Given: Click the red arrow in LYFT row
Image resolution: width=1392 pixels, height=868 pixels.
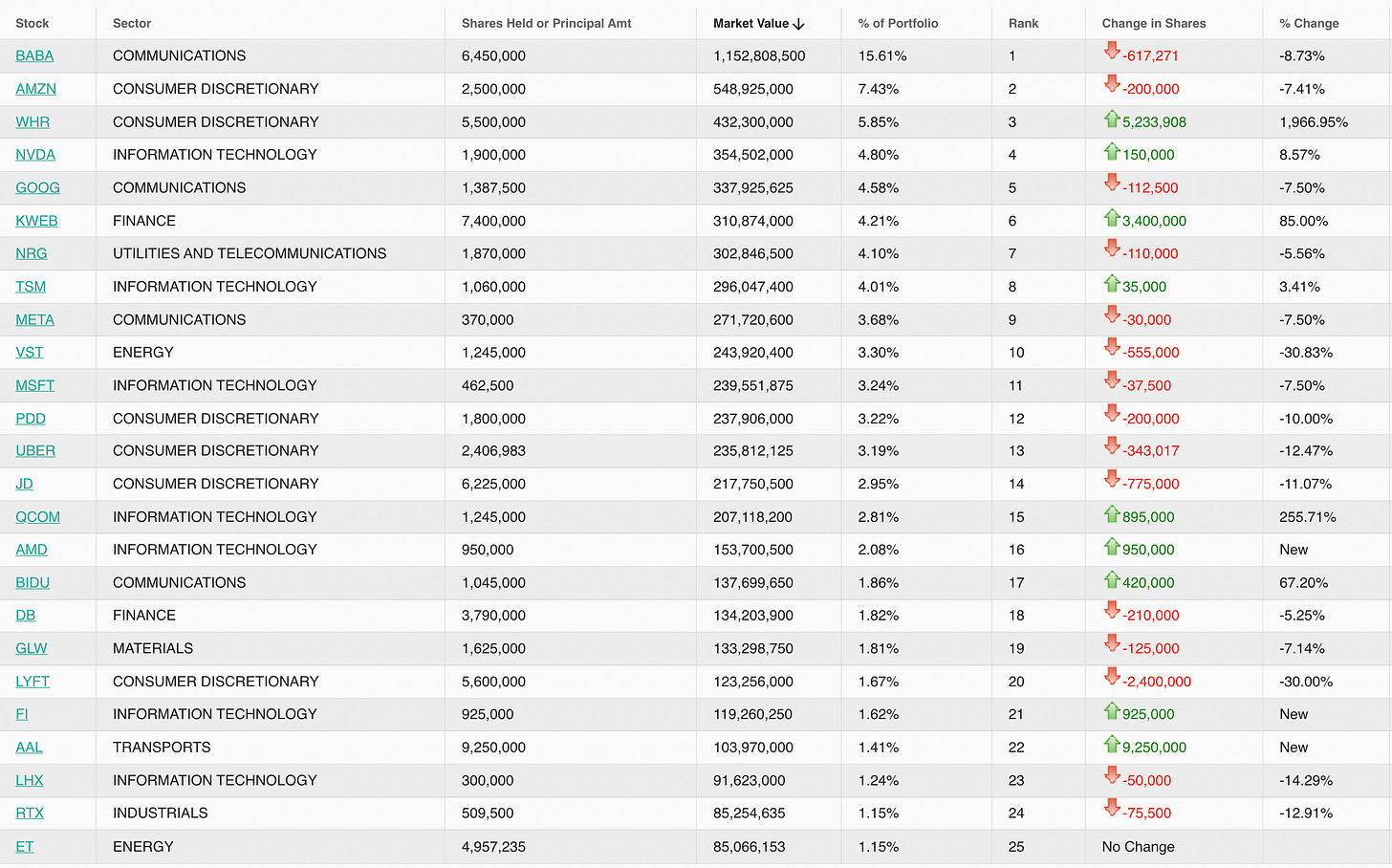Looking at the screenshot, I should 1111,678.
